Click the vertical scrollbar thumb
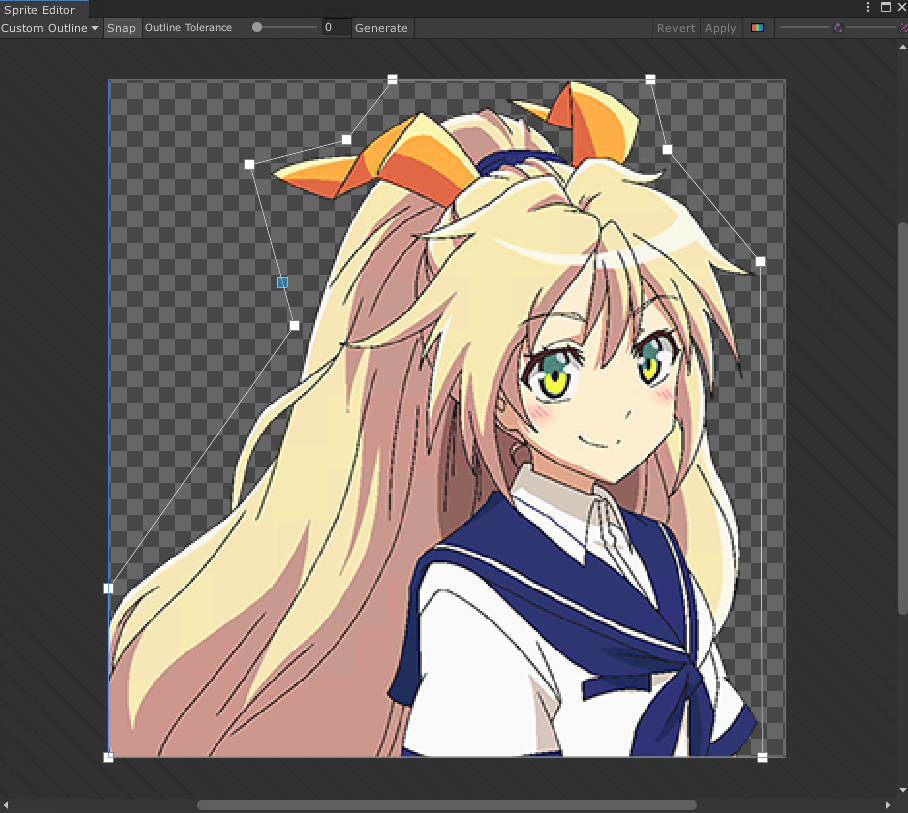Image resolution: width=908 pixels, height=813 pixels. 903,418
